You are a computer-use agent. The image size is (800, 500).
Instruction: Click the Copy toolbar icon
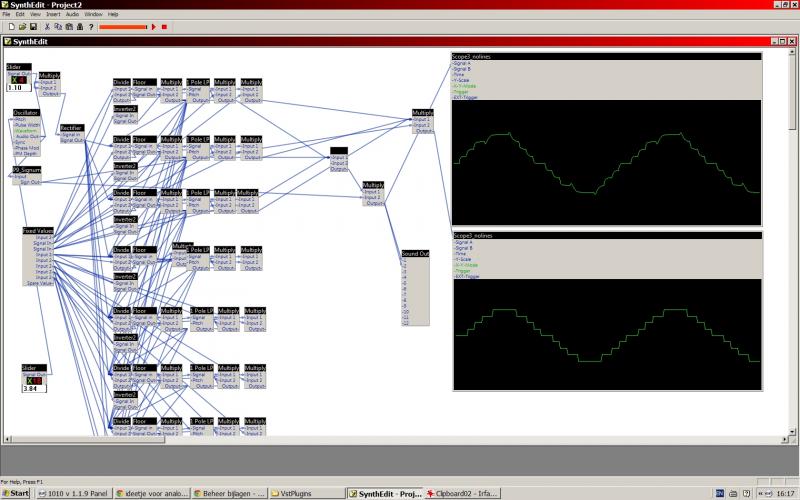tap(58, 27)
